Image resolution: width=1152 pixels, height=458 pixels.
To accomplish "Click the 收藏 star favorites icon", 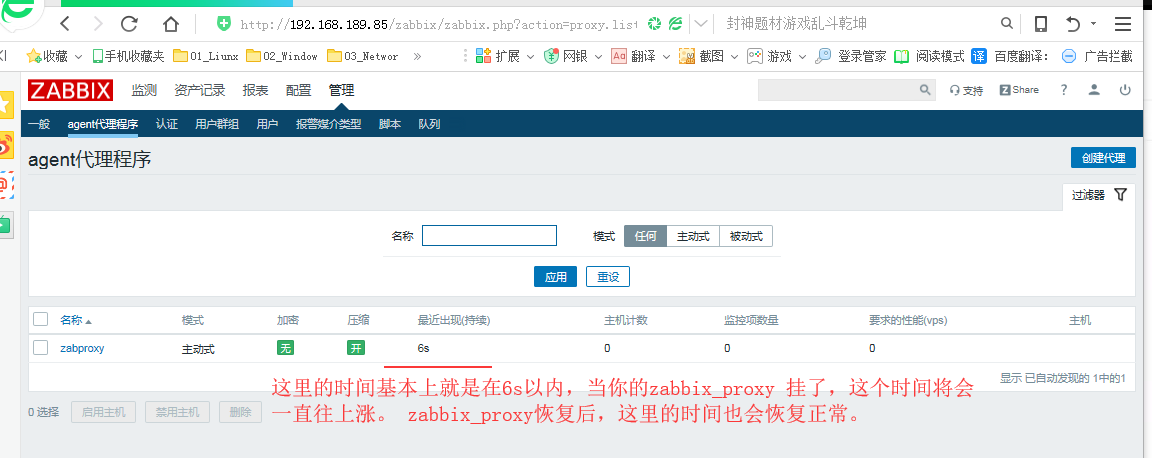I will (x=34, y=56).
